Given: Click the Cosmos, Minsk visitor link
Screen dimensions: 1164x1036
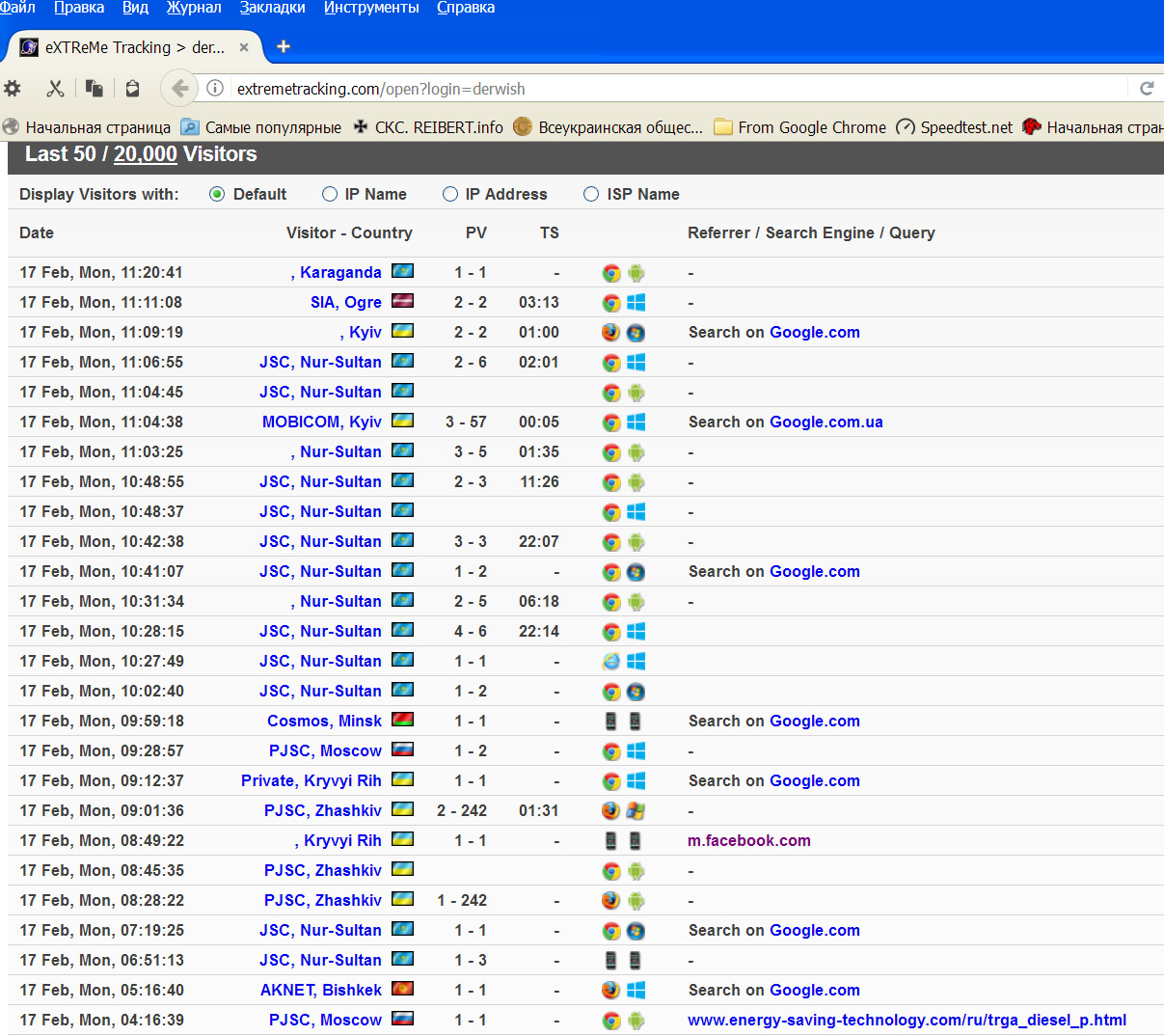Looking at the screenshot, I should [x=325, y=721].
